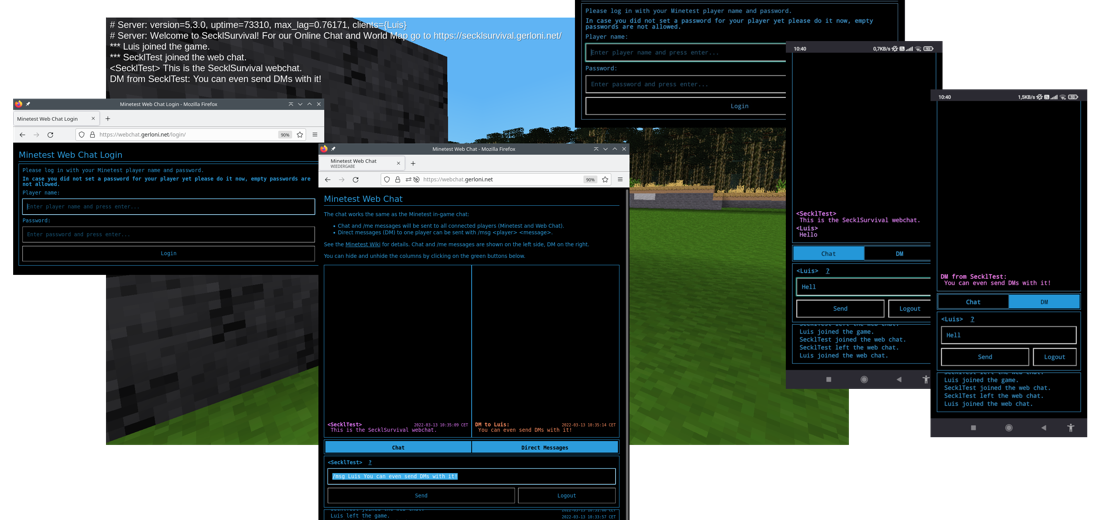Open Firefox menu in Web Chat Login window

point(315,135)
